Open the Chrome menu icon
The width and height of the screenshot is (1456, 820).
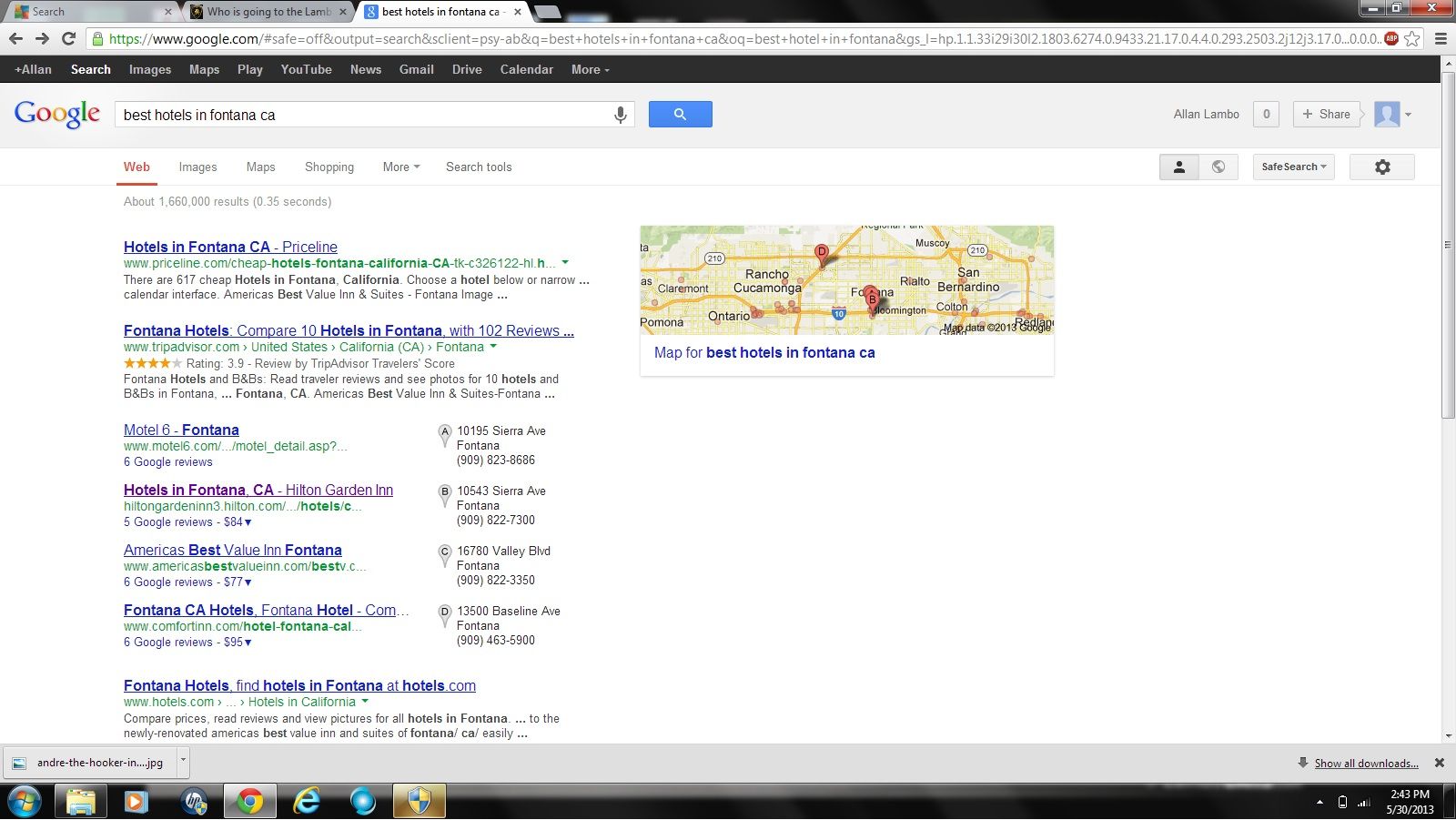1441,38
